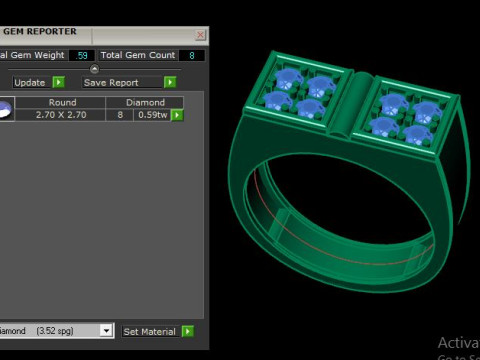Click the Save Report button
480x360 pixels.
(123, 82)
